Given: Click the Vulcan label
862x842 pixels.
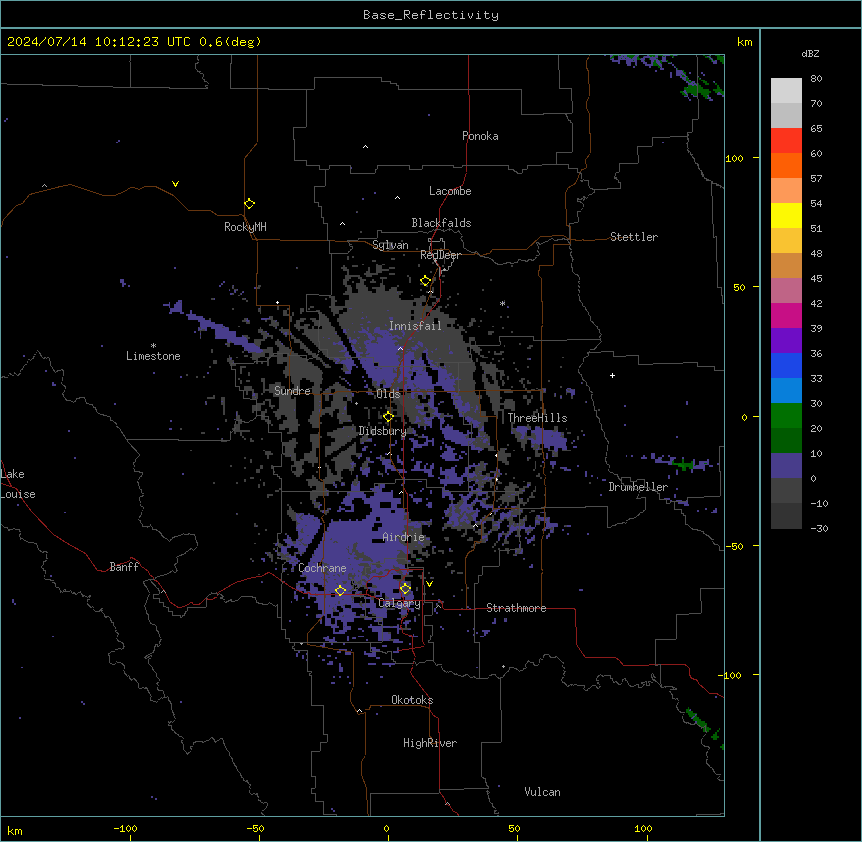Looking at the screenshot, I should pos(543,792).
